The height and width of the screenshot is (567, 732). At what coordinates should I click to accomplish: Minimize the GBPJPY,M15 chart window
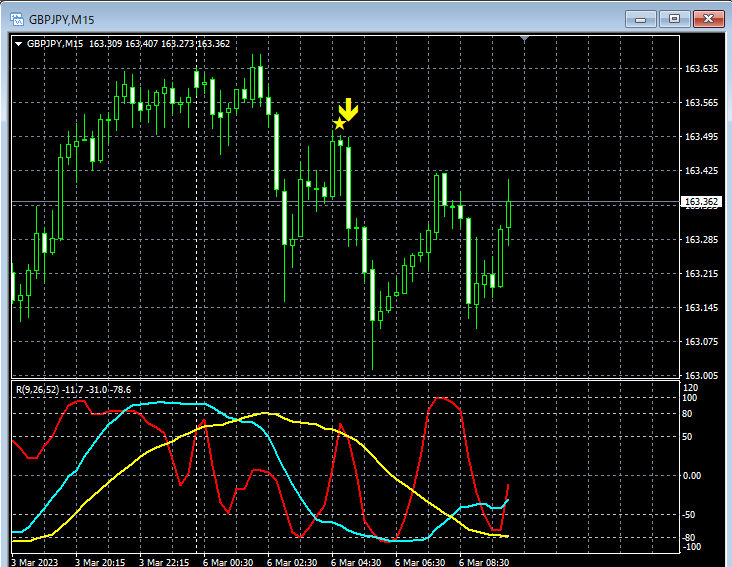(x=640, y=19)
